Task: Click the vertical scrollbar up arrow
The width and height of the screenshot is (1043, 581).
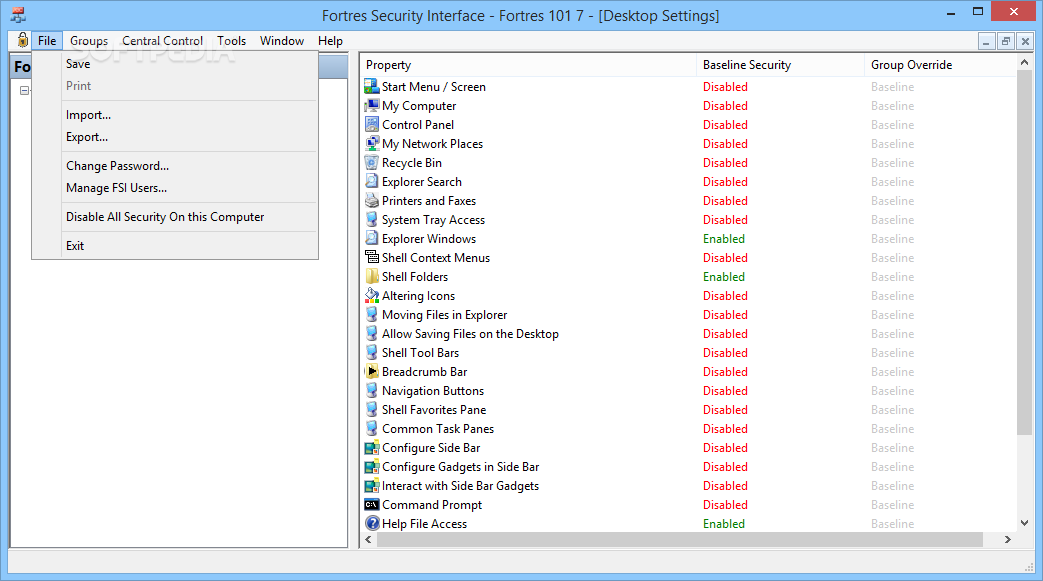Action: pyautogui.click(x=1024, y=62)
